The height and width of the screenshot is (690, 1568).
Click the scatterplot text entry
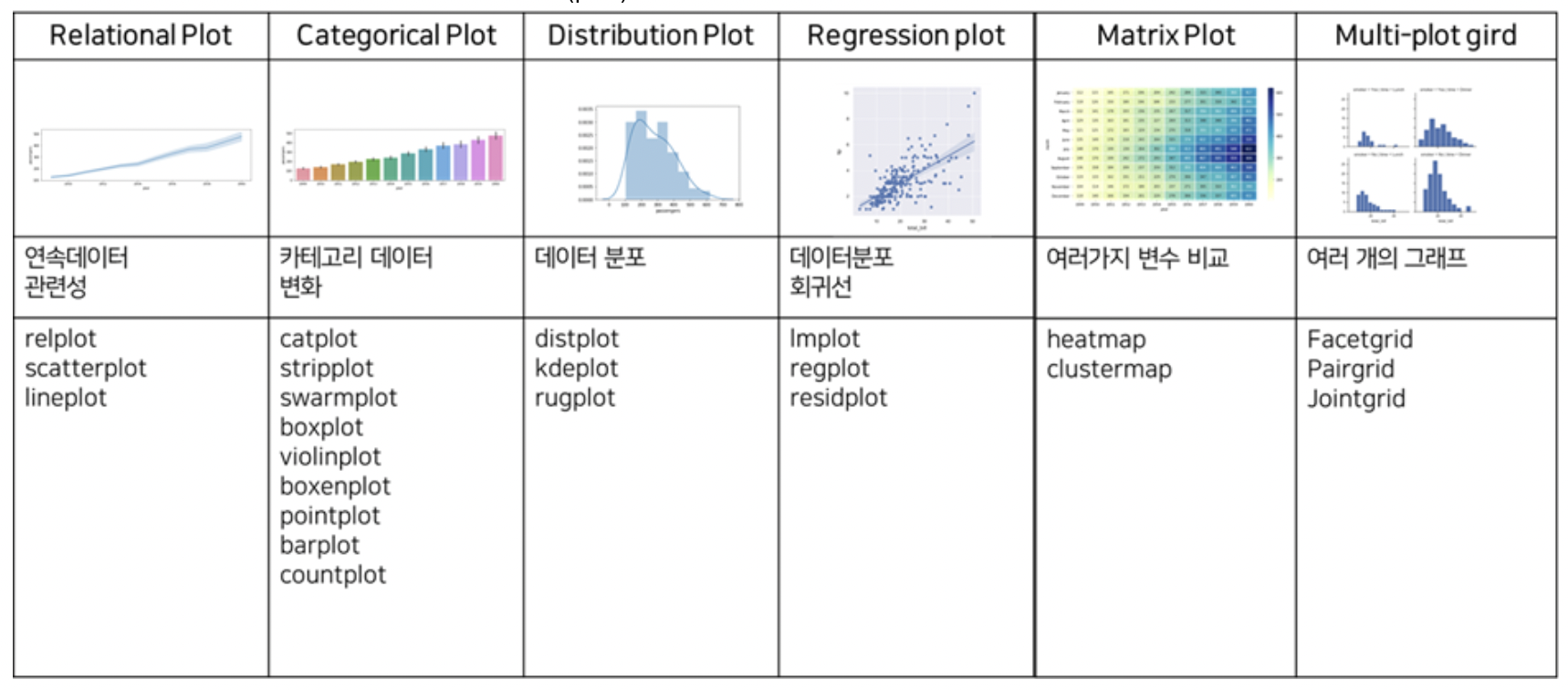(x=86, y=369)
